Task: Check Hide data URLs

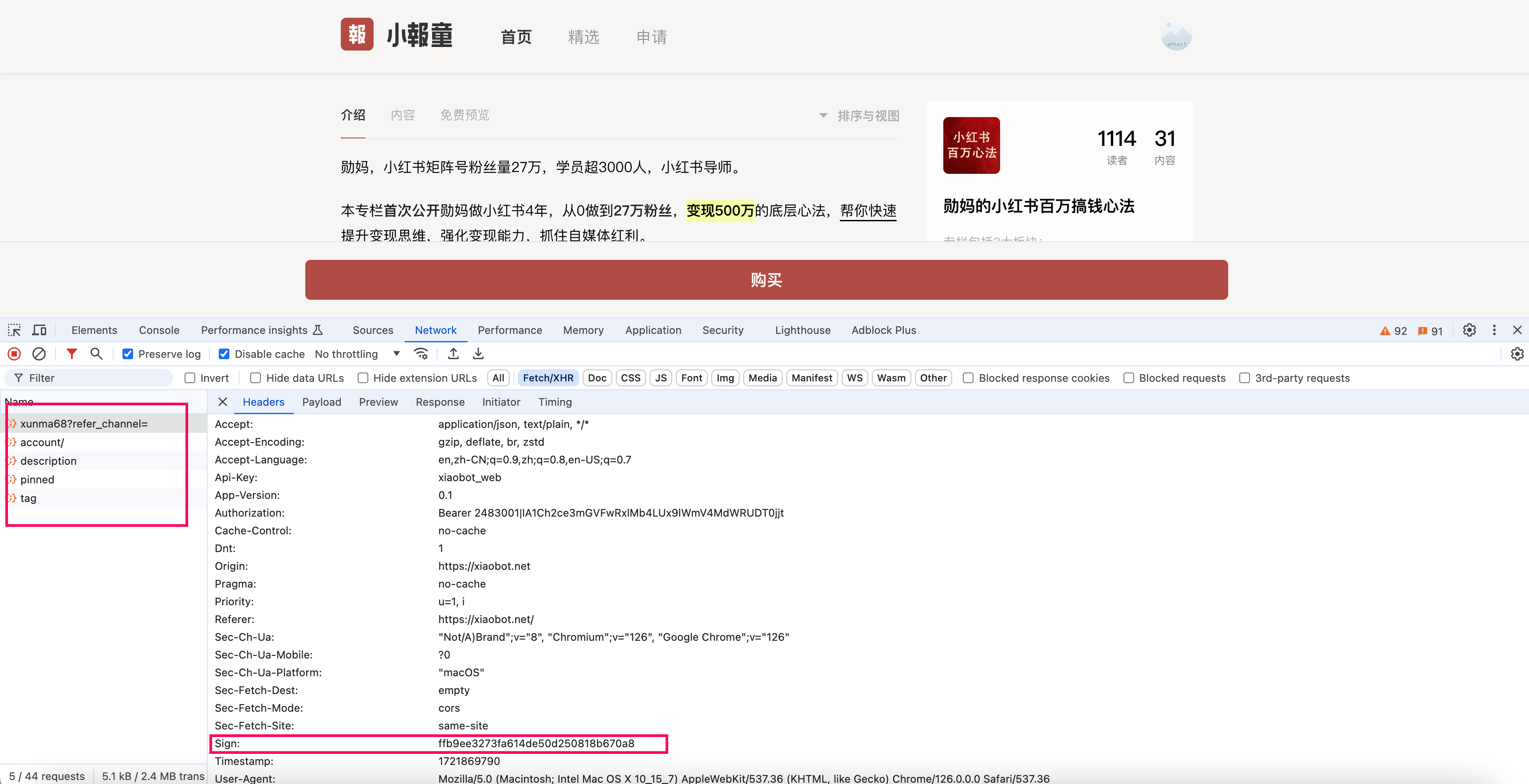Action: [x=255, y=378]
